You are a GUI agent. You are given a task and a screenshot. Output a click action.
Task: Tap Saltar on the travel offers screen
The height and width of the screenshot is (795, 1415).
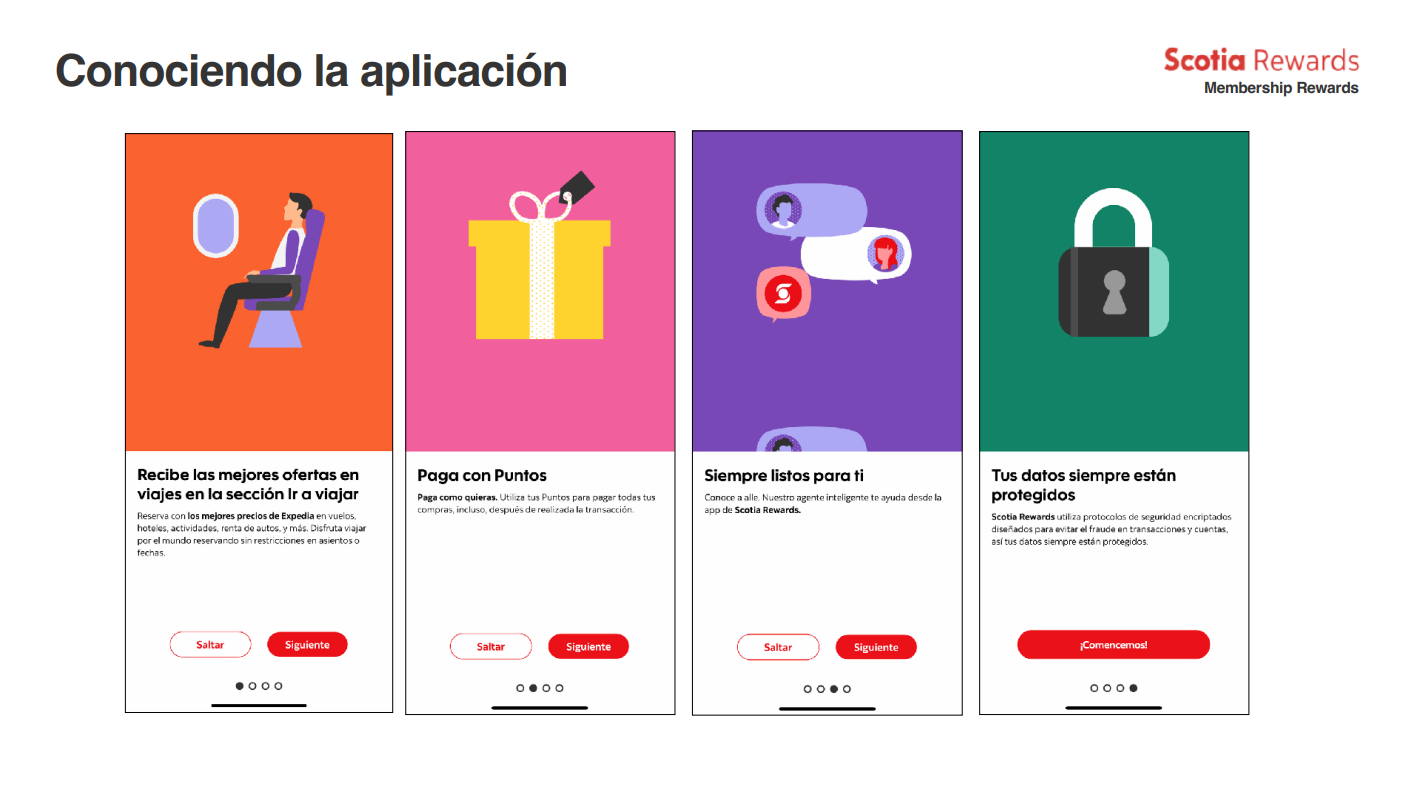pyautogui.click(x=210, y=645)
